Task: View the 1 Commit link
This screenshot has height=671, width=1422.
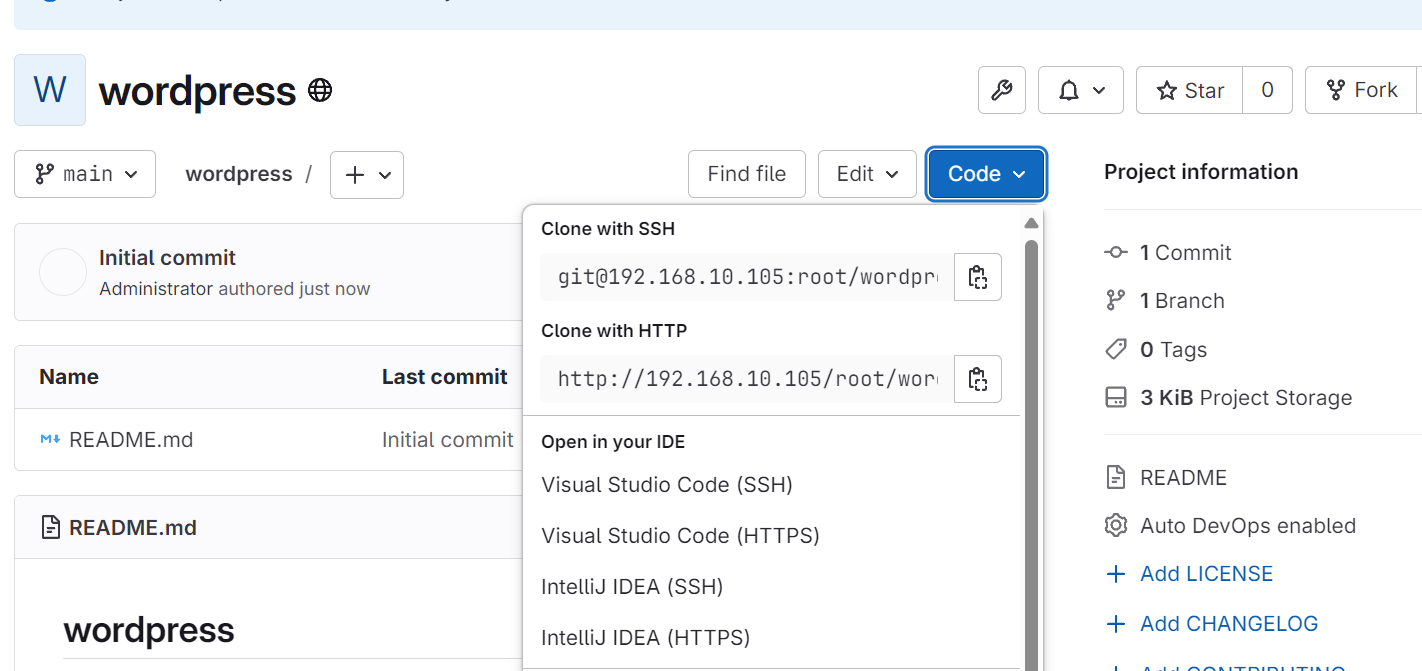Action: click(1185, 253)
